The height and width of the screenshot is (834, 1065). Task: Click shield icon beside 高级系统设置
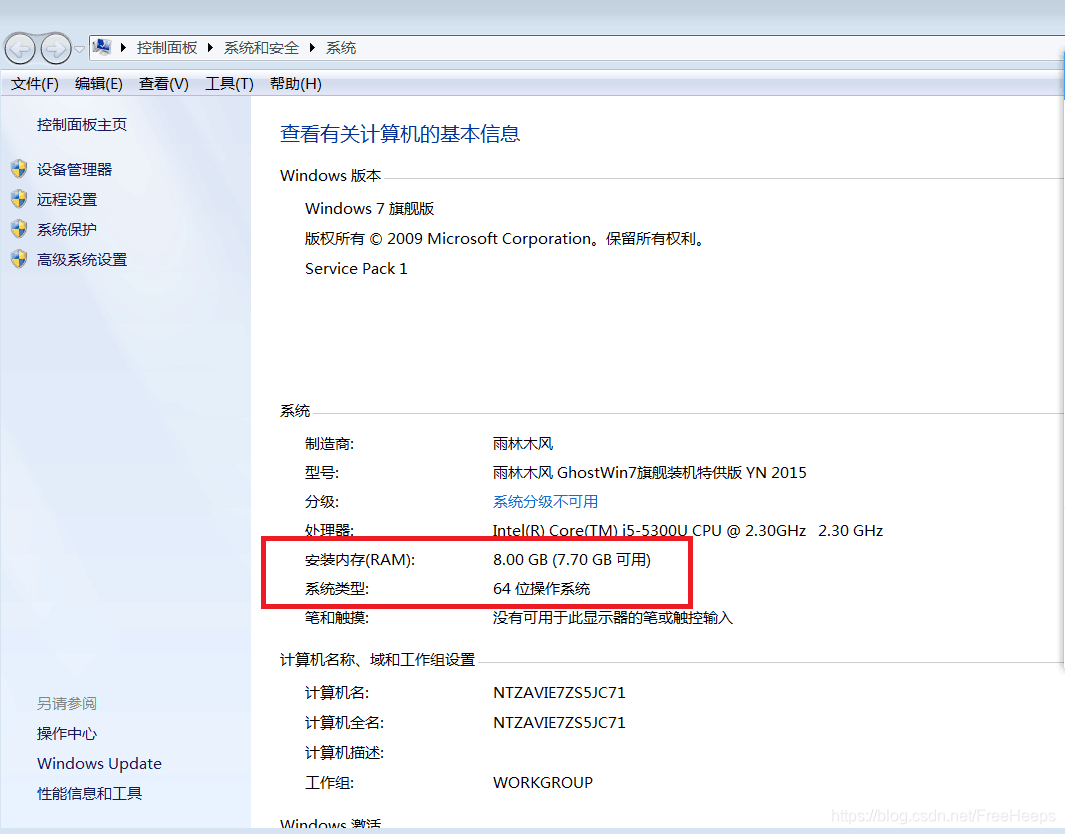point(19,258)
